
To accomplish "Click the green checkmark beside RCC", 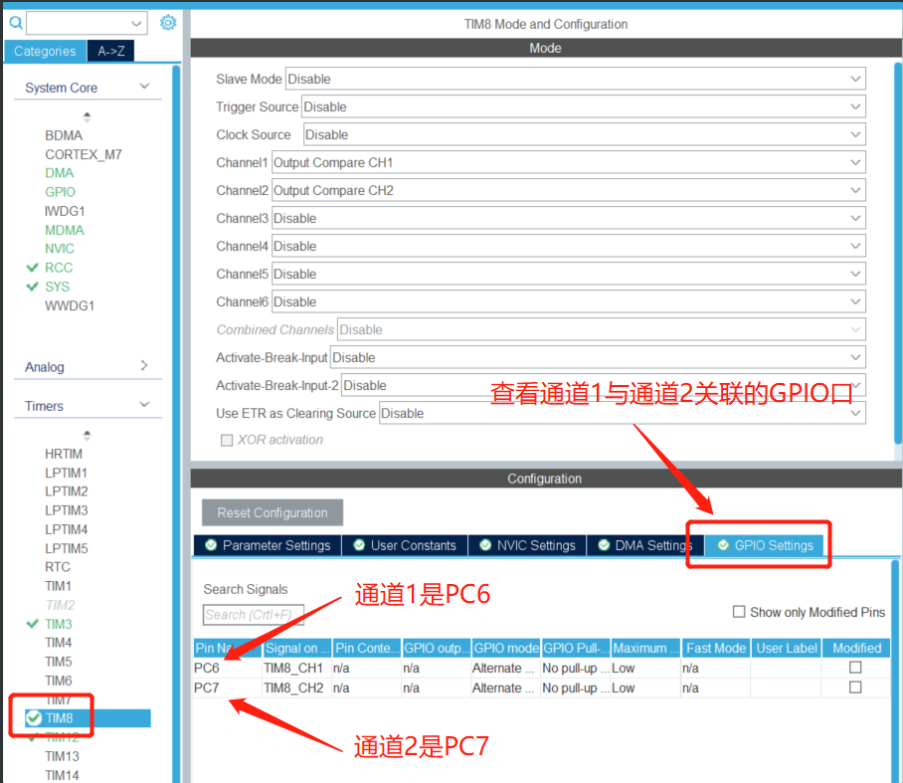I will (x=31, y=267).
